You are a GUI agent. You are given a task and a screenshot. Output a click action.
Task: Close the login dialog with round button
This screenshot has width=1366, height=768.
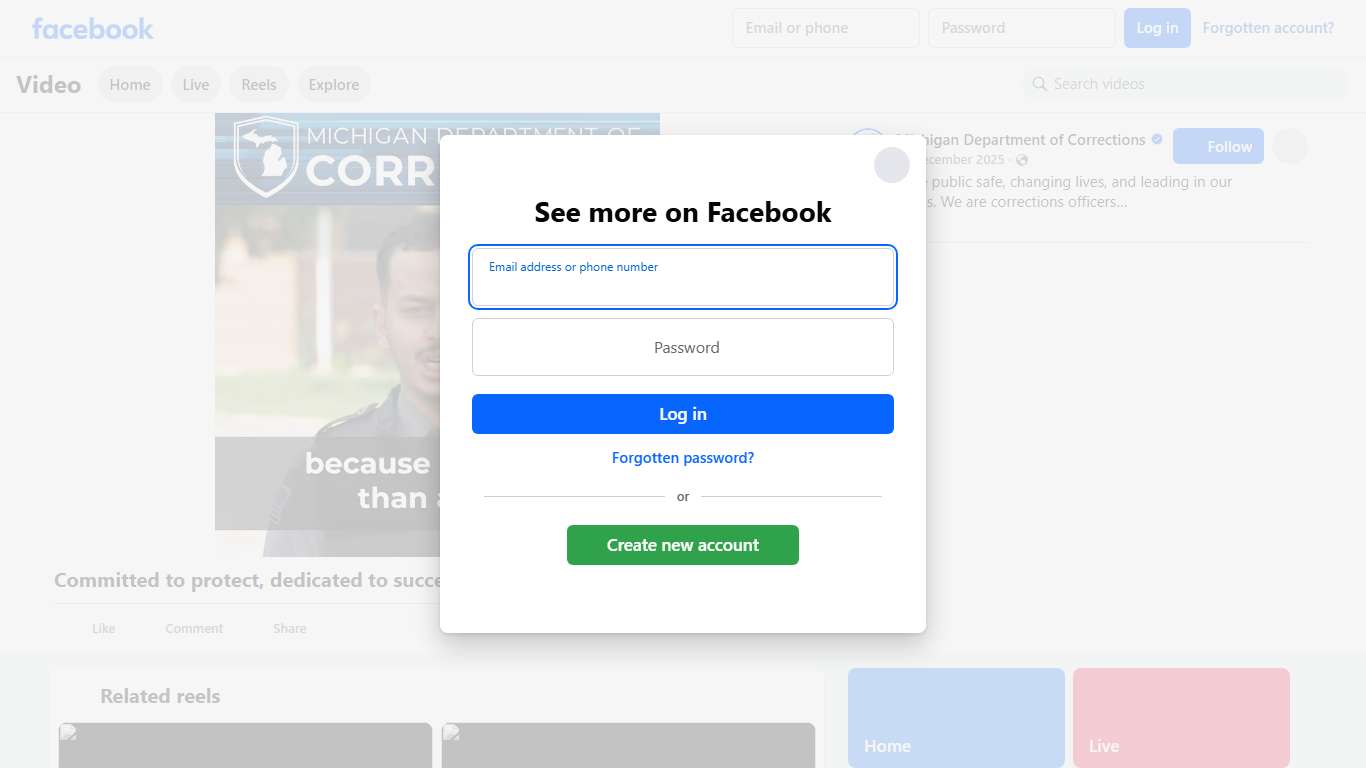pyautogui.click(x=892, y=165)
